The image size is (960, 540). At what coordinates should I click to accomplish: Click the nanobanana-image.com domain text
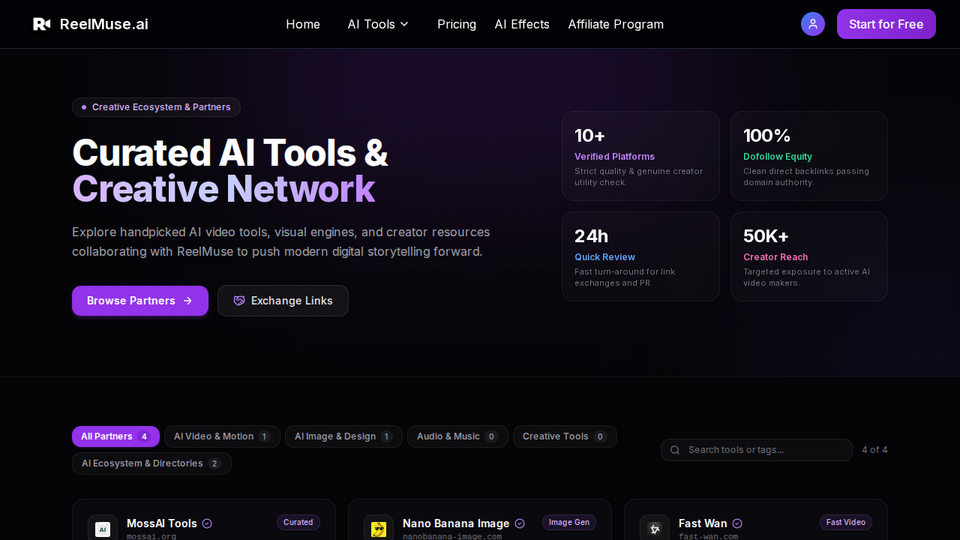pos(452,536)
